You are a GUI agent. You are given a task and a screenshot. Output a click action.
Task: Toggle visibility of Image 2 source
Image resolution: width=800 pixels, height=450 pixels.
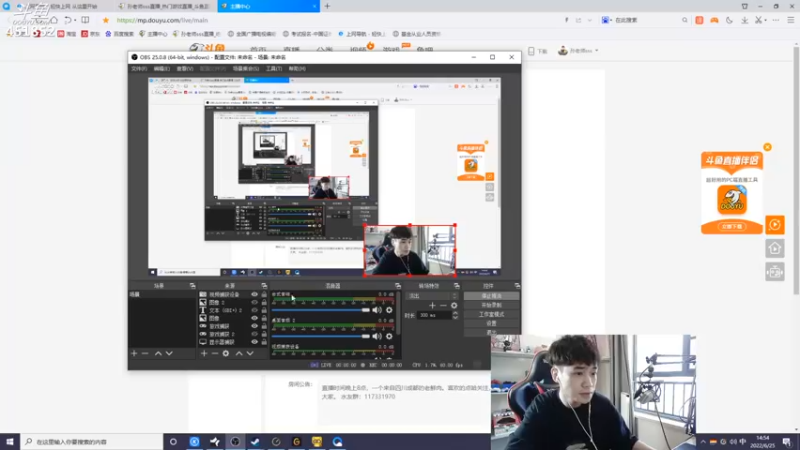254,302
